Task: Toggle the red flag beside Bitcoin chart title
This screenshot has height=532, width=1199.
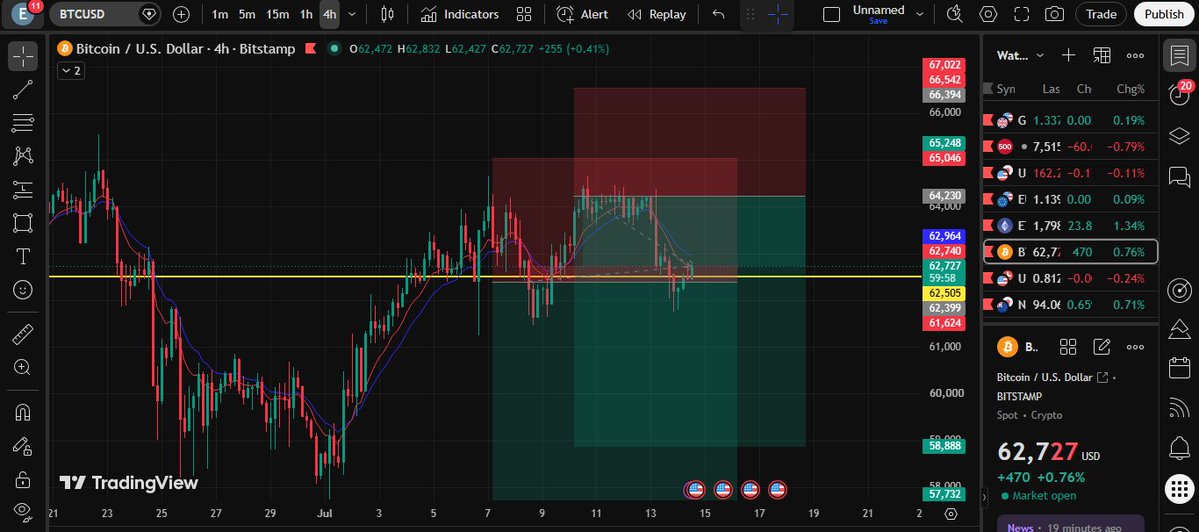Action: click(310, 49)
